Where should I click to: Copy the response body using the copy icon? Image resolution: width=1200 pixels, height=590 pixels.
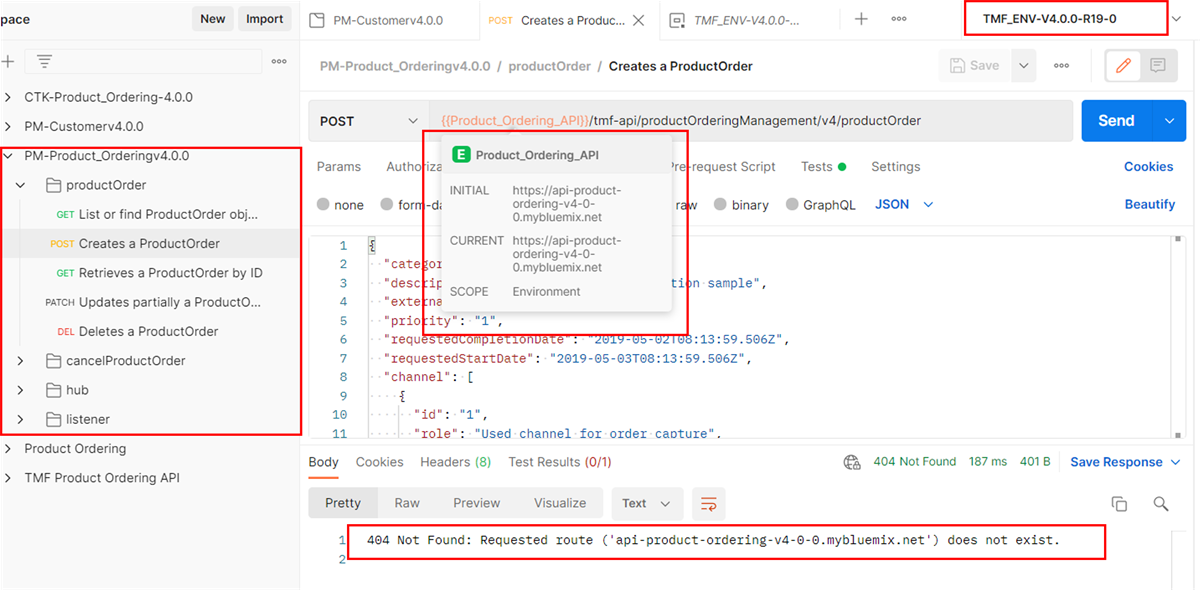pyautogui.click(x=1119, y=503)
